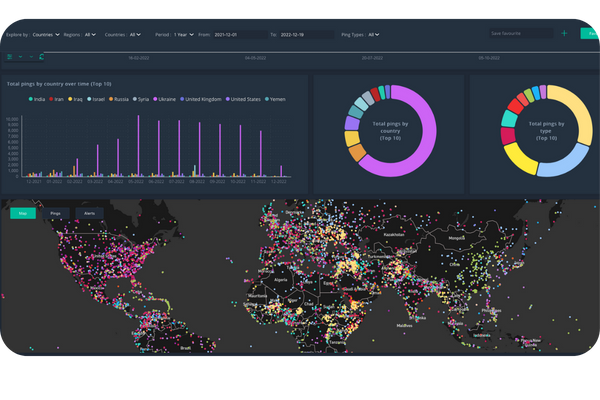This screenshot has width=600, height=400.
Task: Toggle Syria series in chart legend
Action: [x=141, y=99]
